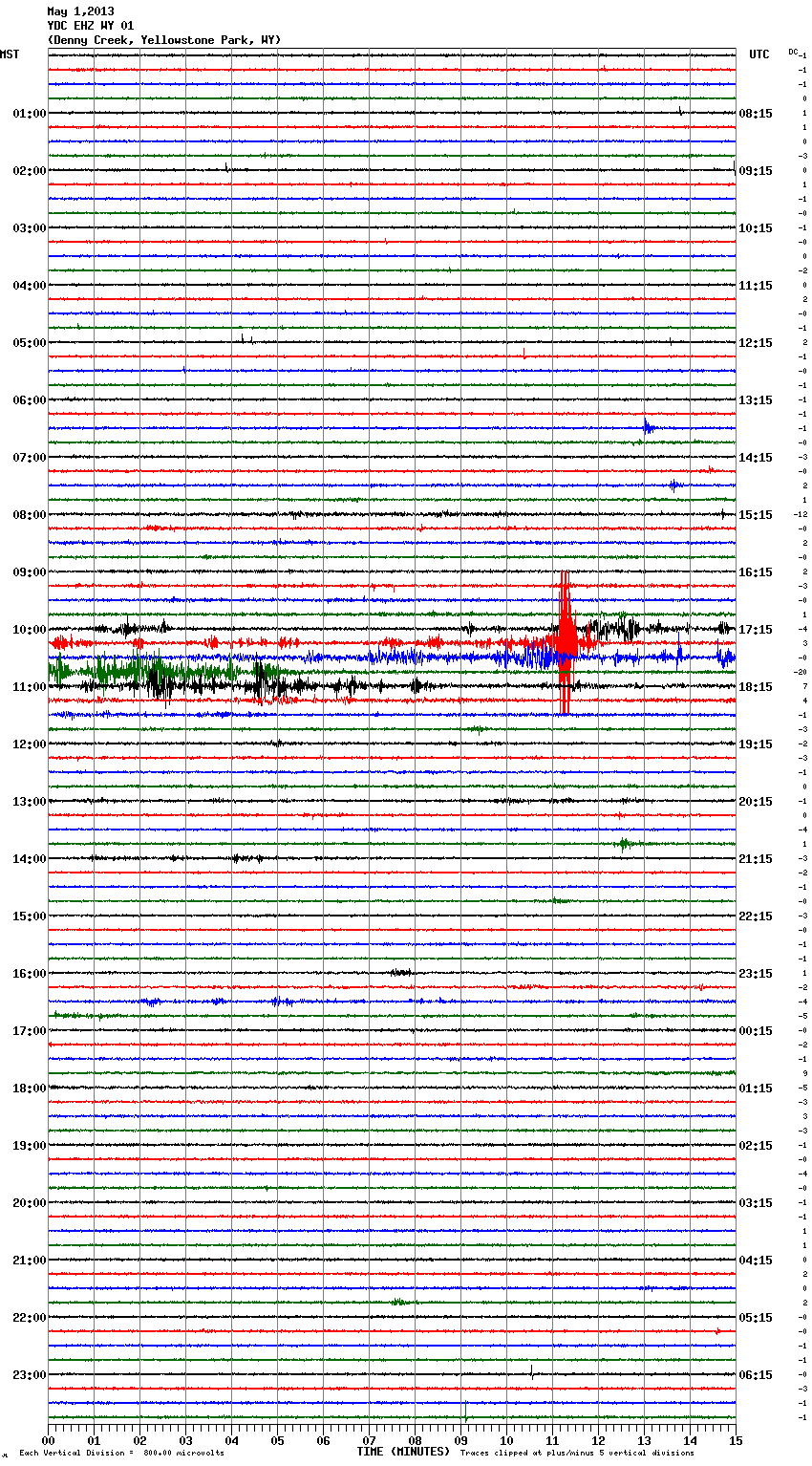Select the 21:00 MST row label
812x1466 pixels.
pyautogui.click(x=30, y=1261)
